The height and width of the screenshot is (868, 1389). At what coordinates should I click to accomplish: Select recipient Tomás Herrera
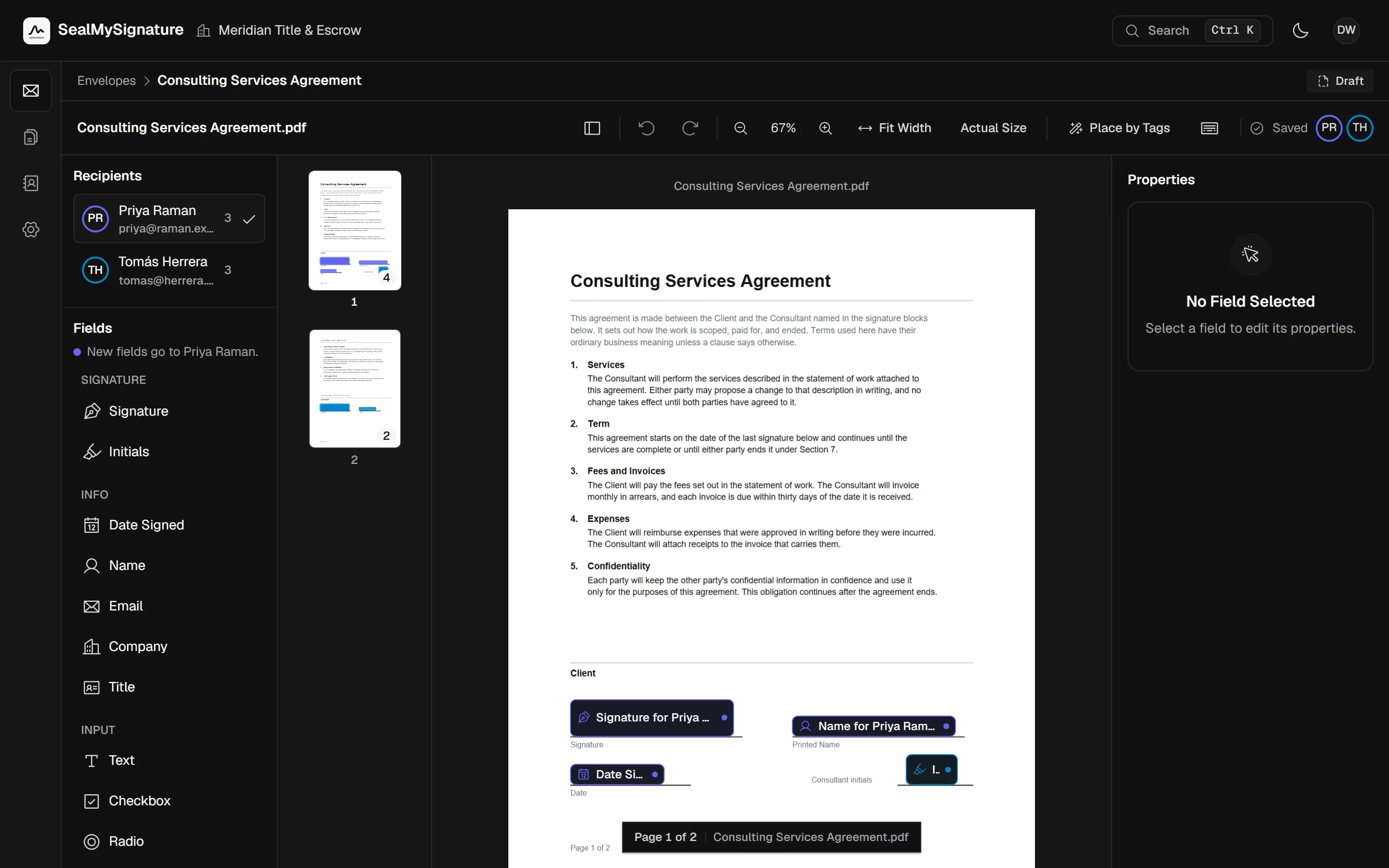pos(169,271)
